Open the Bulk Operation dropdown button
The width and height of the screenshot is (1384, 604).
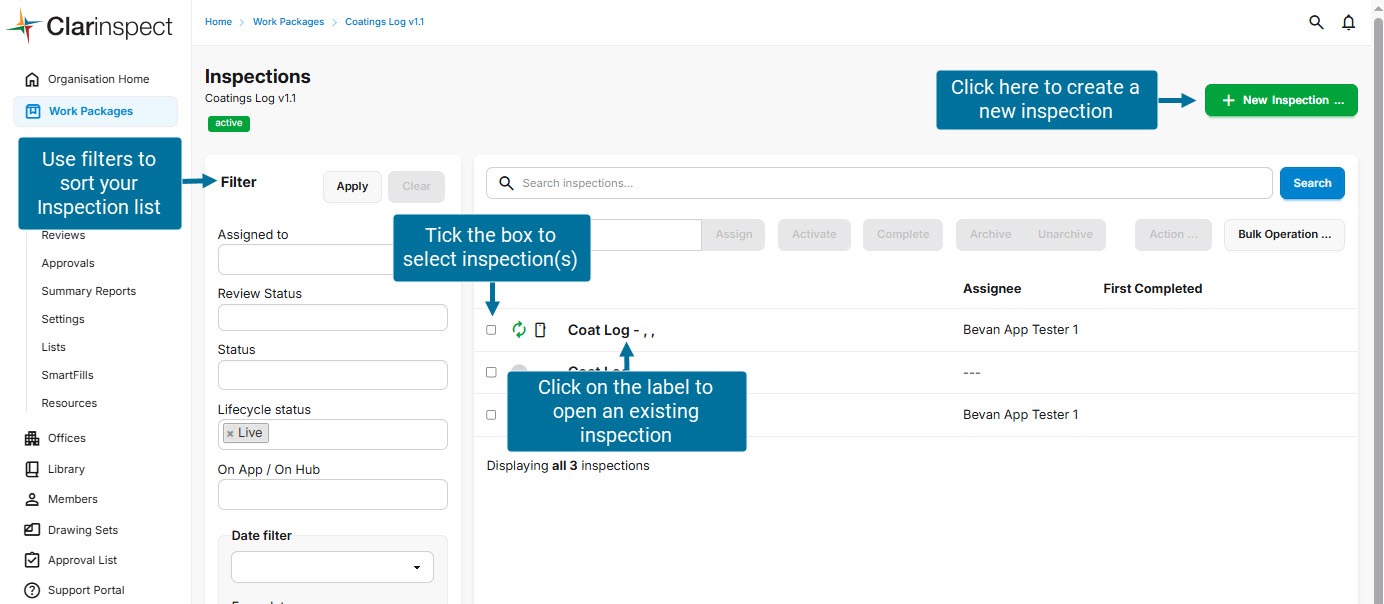point(1284,235)
